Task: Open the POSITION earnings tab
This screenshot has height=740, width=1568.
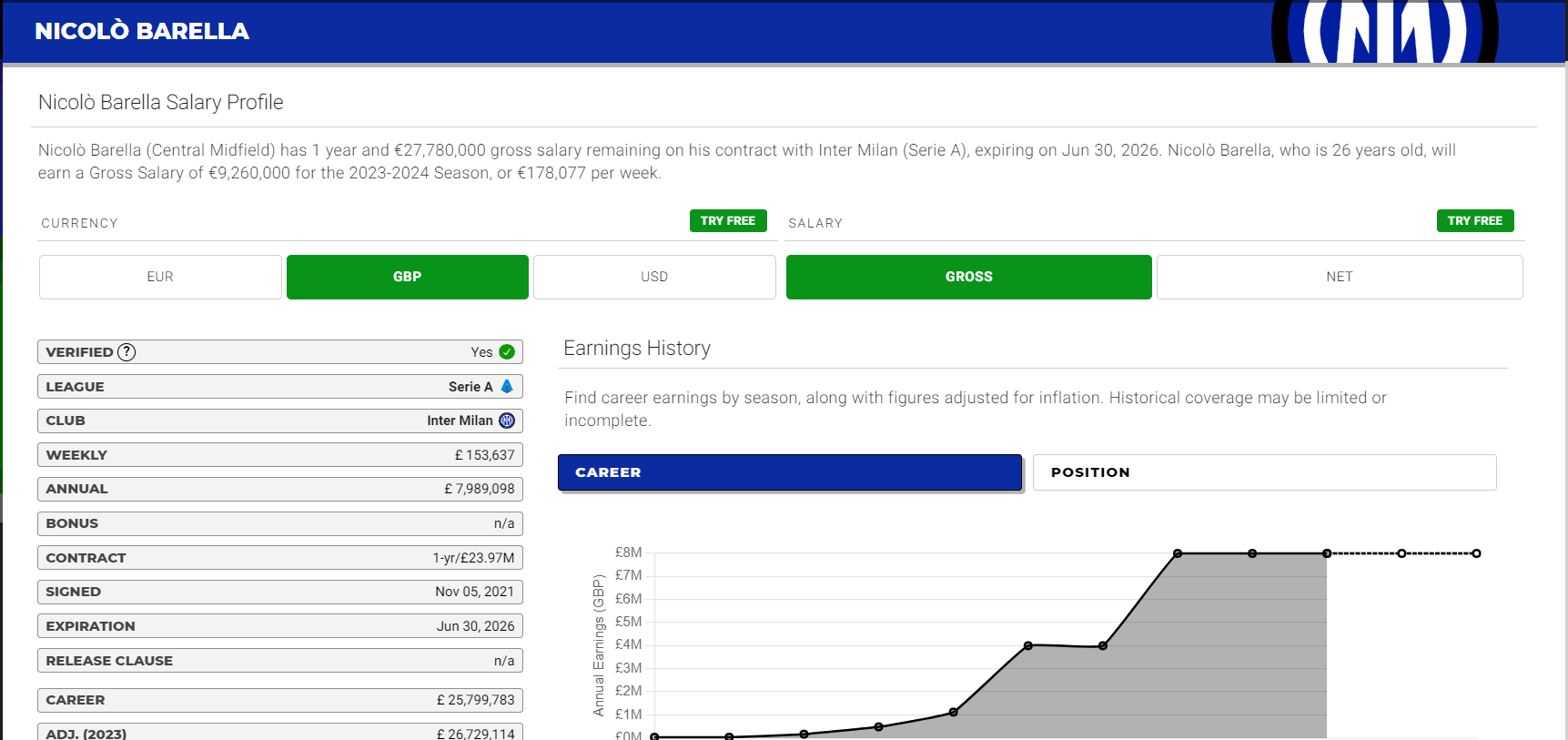Action: click(1265, 472)
